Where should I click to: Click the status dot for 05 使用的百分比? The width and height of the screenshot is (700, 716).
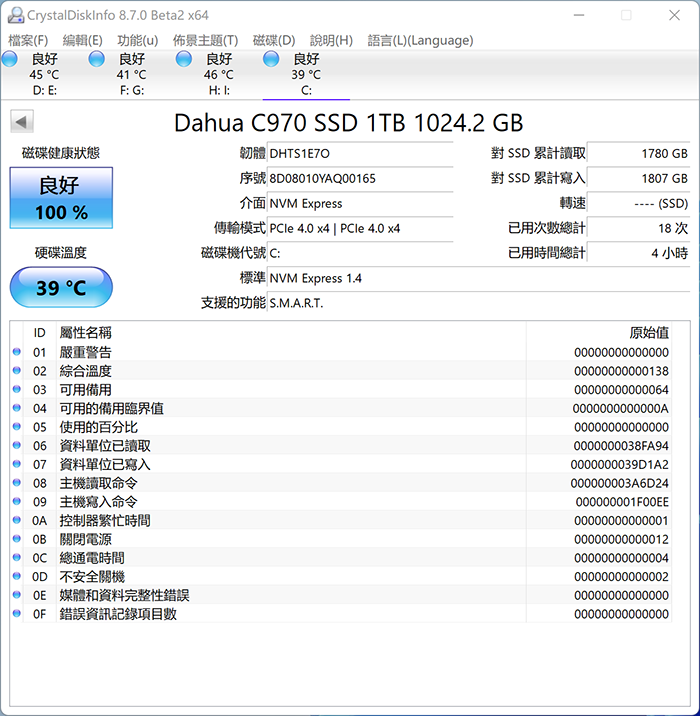[x=17, y=426]
